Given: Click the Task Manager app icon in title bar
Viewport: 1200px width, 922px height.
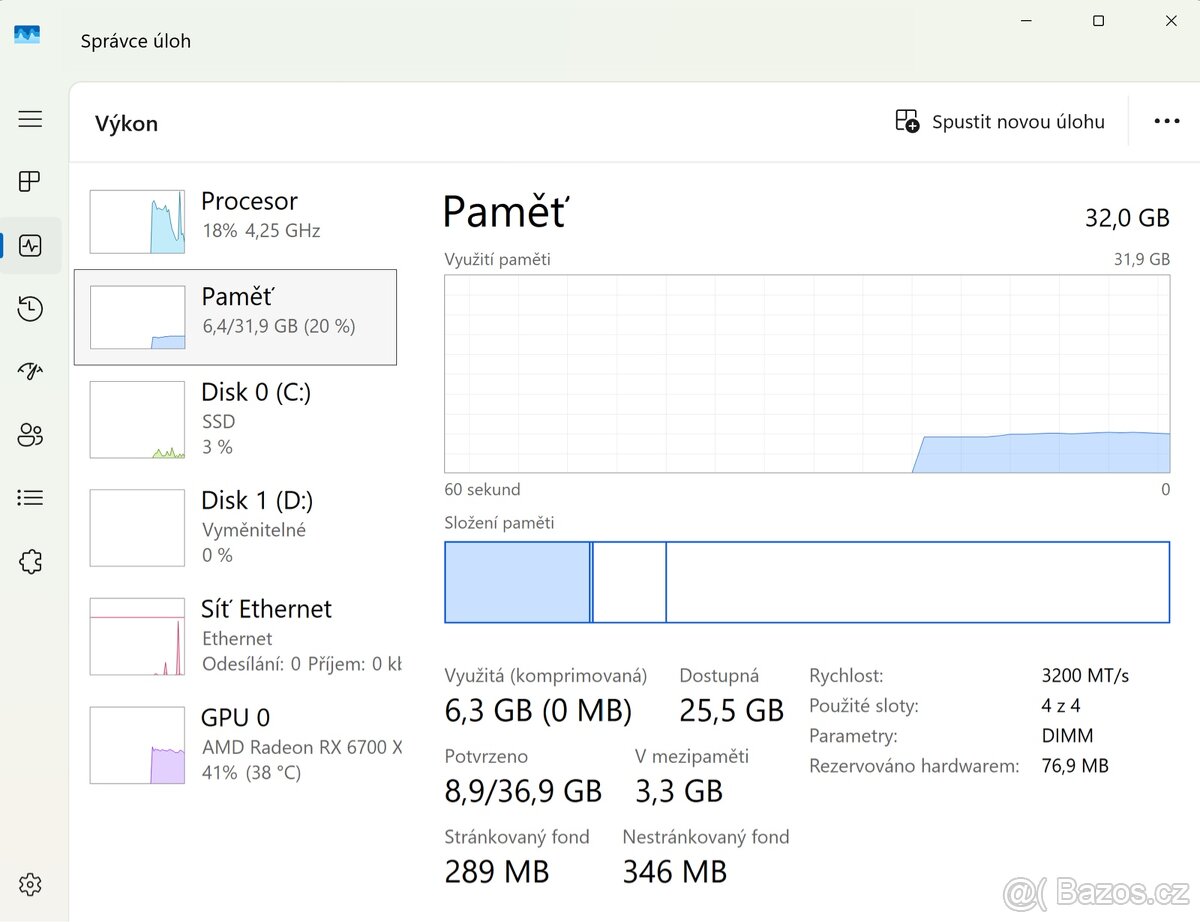Looking at the screenshot, I should (x=27, y=35).
